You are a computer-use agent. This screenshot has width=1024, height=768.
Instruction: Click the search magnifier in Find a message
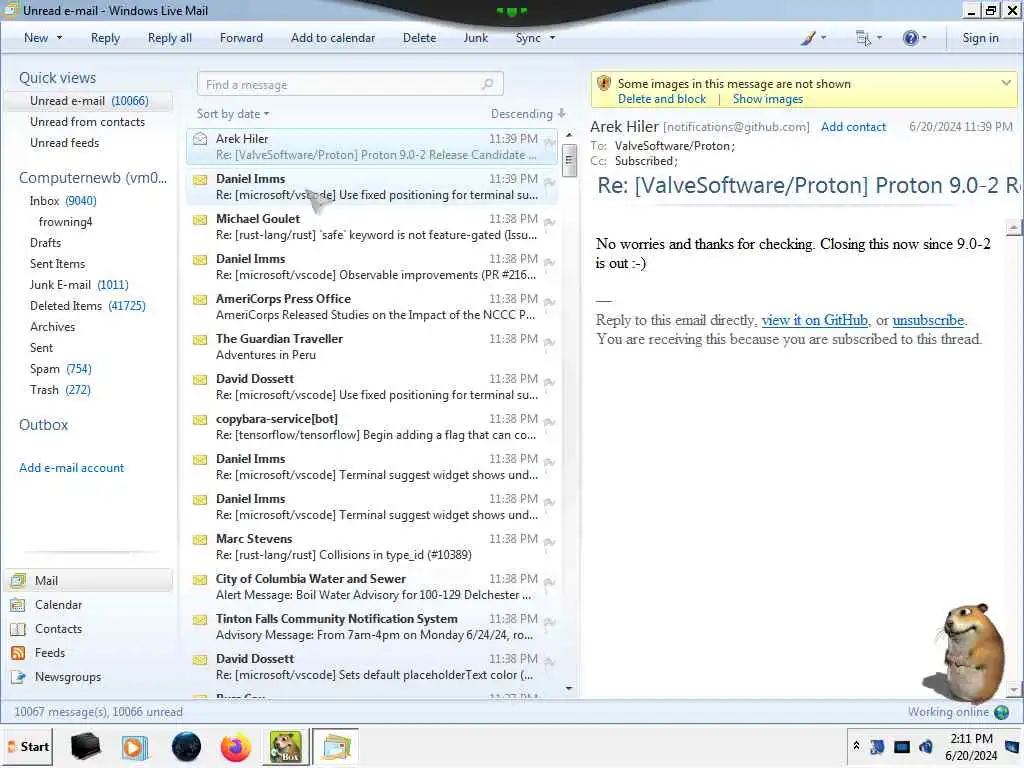pyautogui.click(x=487, y=84)
